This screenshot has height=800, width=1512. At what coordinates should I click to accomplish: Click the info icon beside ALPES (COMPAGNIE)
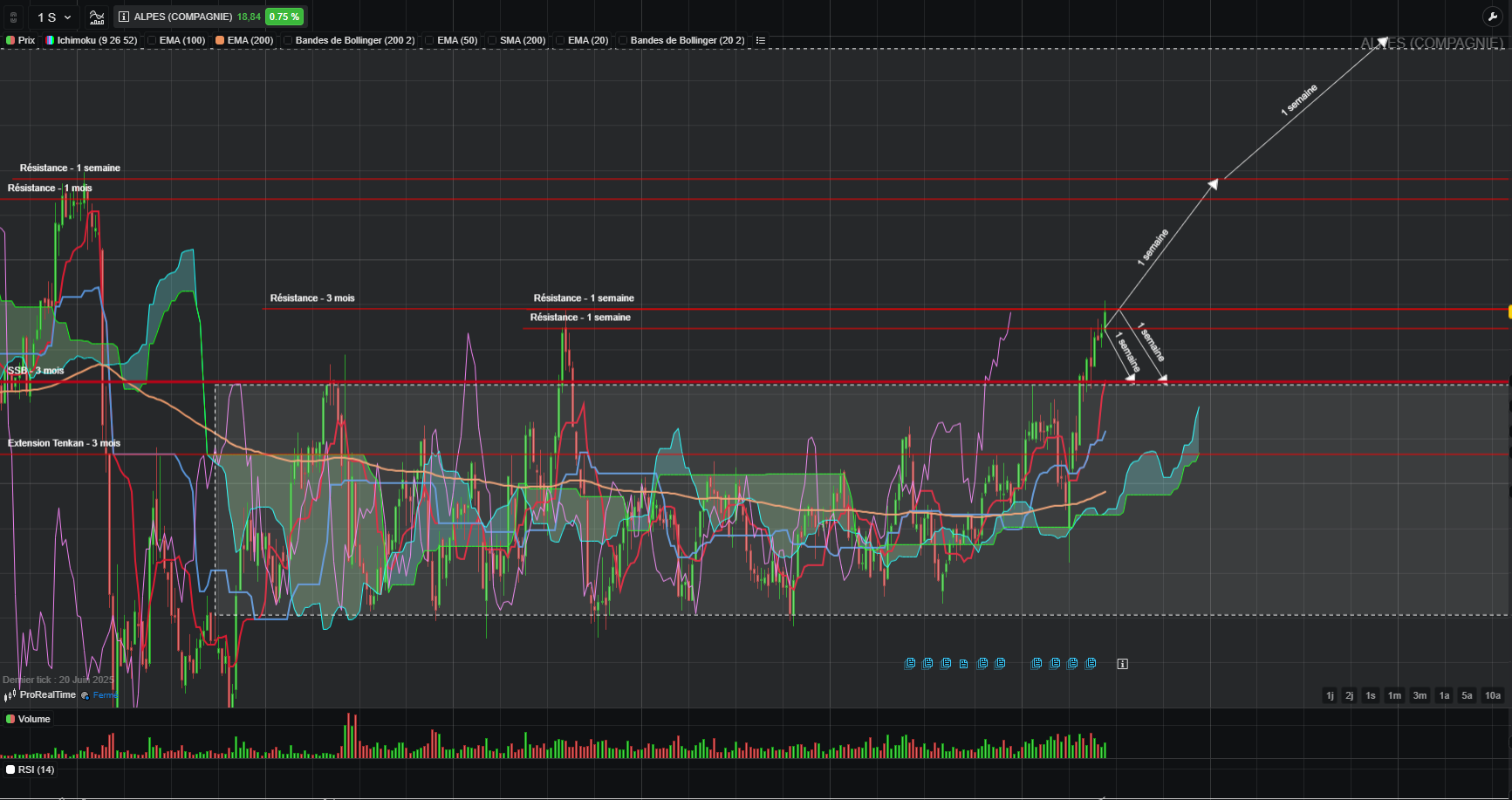pyautogui.click(x=124, y=17)
